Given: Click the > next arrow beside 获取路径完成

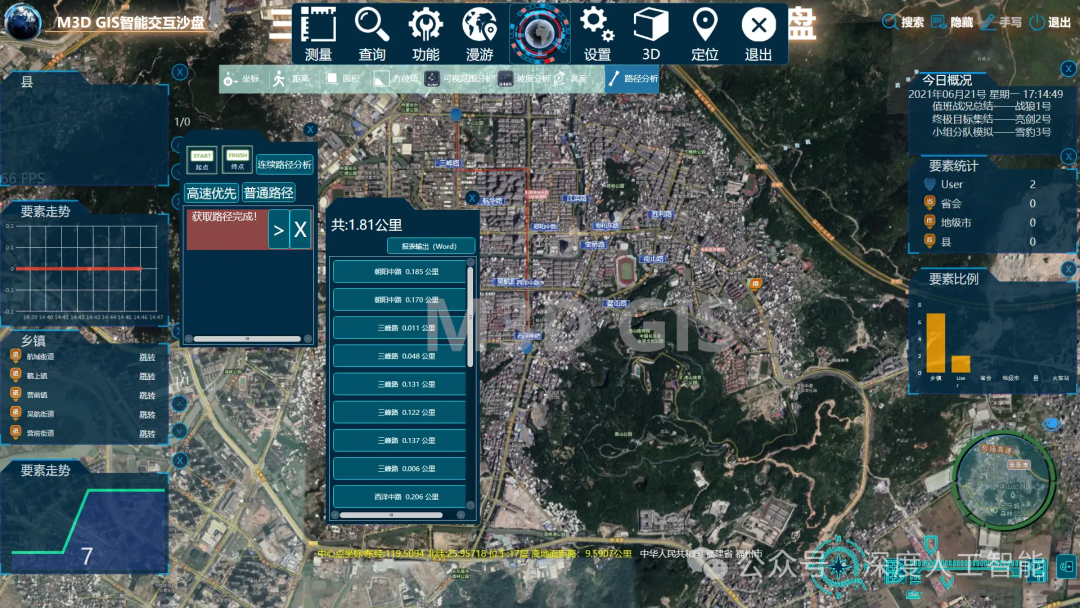Looking at the screenshot, I should [x=278, y=230].
